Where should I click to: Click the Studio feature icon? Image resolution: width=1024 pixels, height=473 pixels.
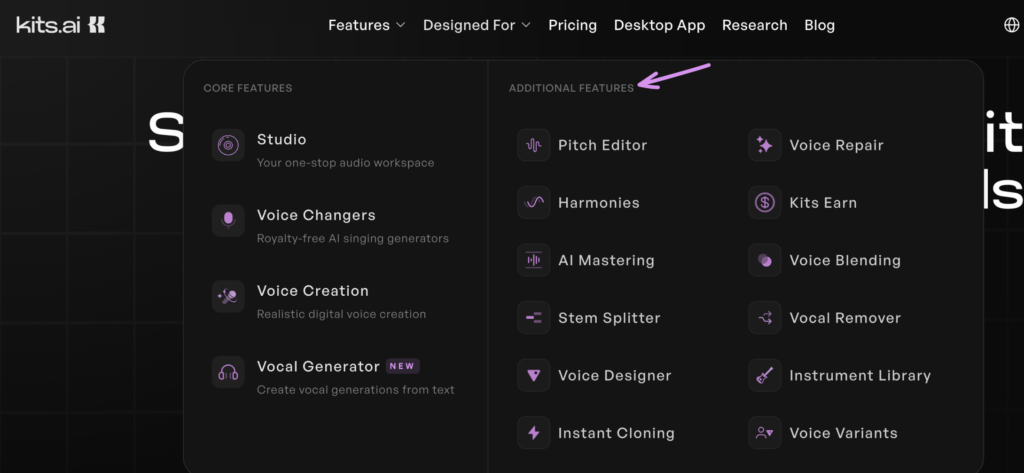(x=228, y=145)
